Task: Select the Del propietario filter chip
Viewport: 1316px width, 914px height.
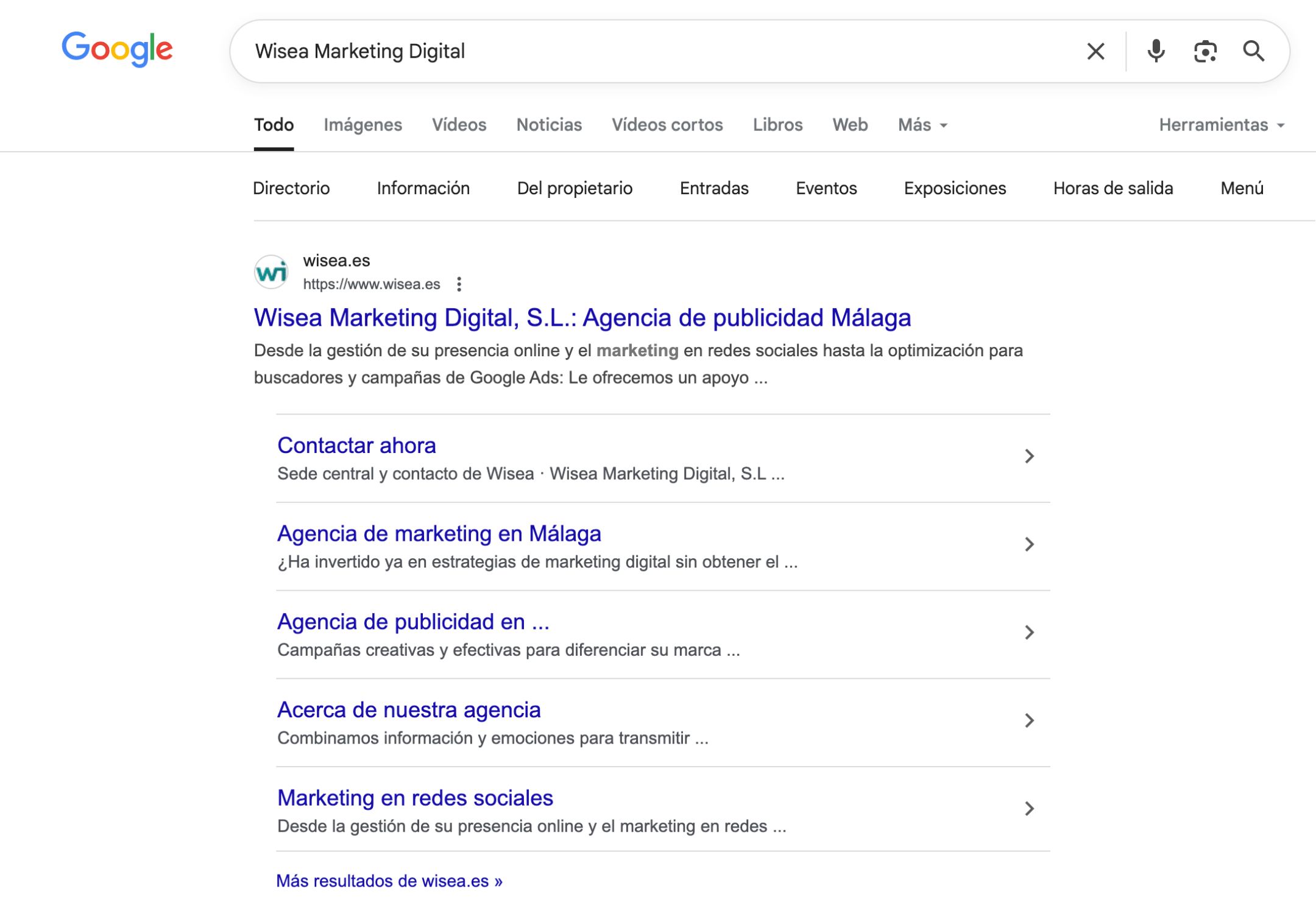Action: (x=575, y=188)
